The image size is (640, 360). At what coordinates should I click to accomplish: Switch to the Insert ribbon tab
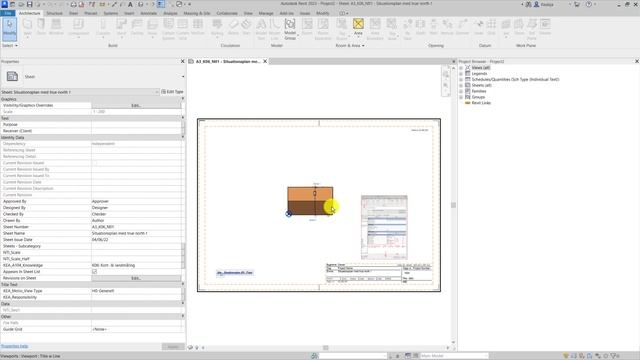(x=129, y=13)
